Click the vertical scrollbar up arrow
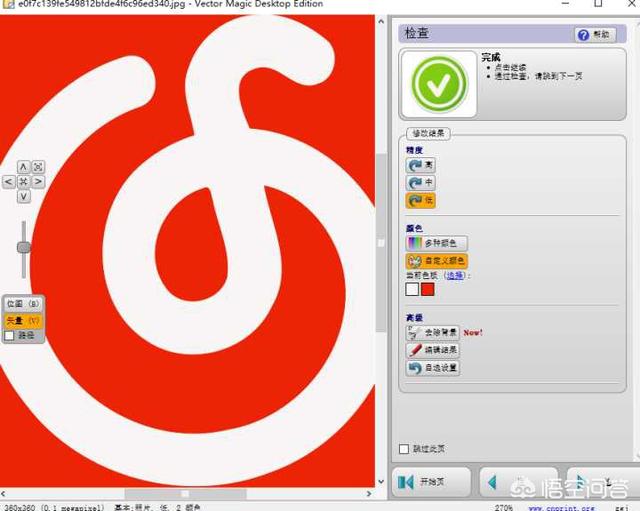The height and width of the screenshot is (511, 640). [x=381, y=21]
